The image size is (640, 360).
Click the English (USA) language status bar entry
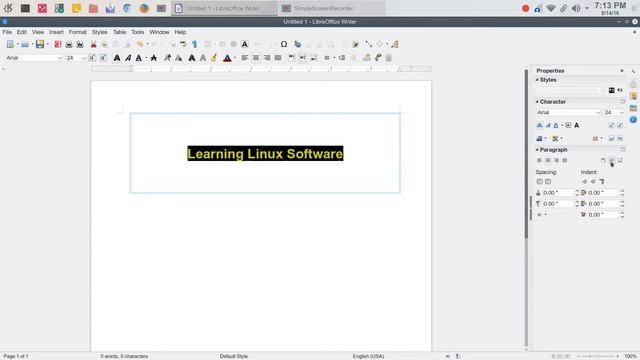pyautogui.click(x=368, y=356)
